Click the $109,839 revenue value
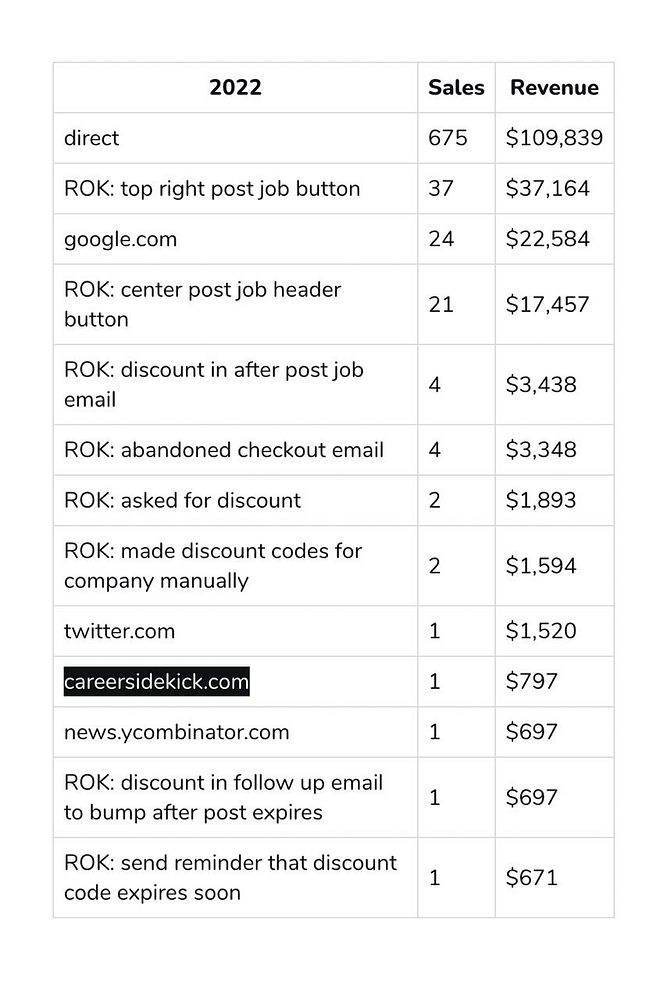The width and height of the screenshot is (664, 1000). point(554,138)
